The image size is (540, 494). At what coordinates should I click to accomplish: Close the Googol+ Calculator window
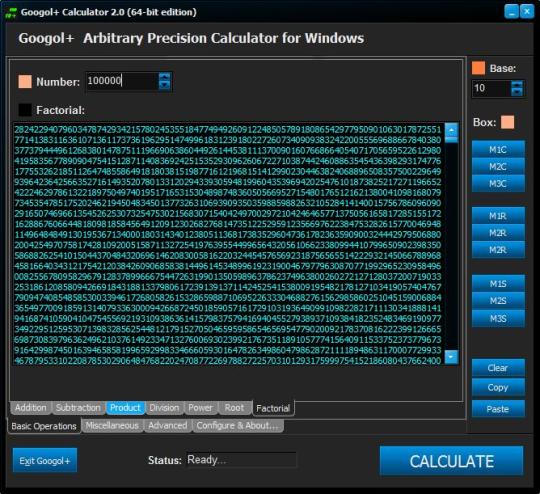pos(527,12)
